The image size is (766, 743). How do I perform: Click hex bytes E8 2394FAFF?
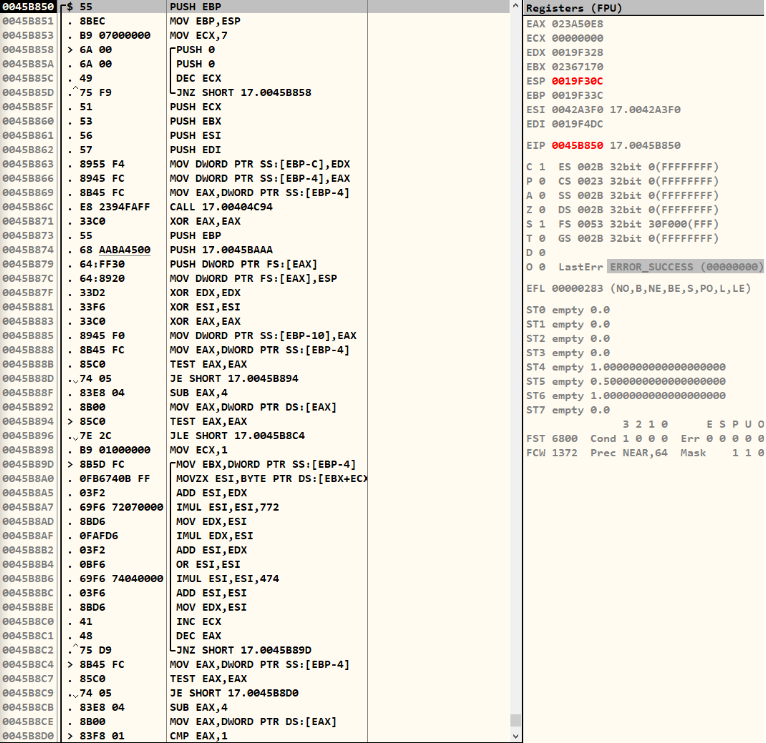click(x=115, y=207)
